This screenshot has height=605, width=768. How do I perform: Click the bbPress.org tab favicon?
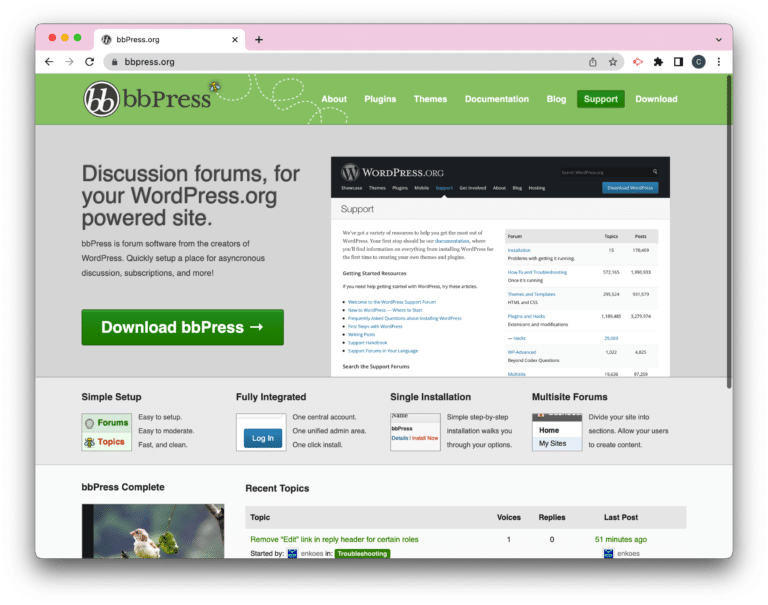106,40
